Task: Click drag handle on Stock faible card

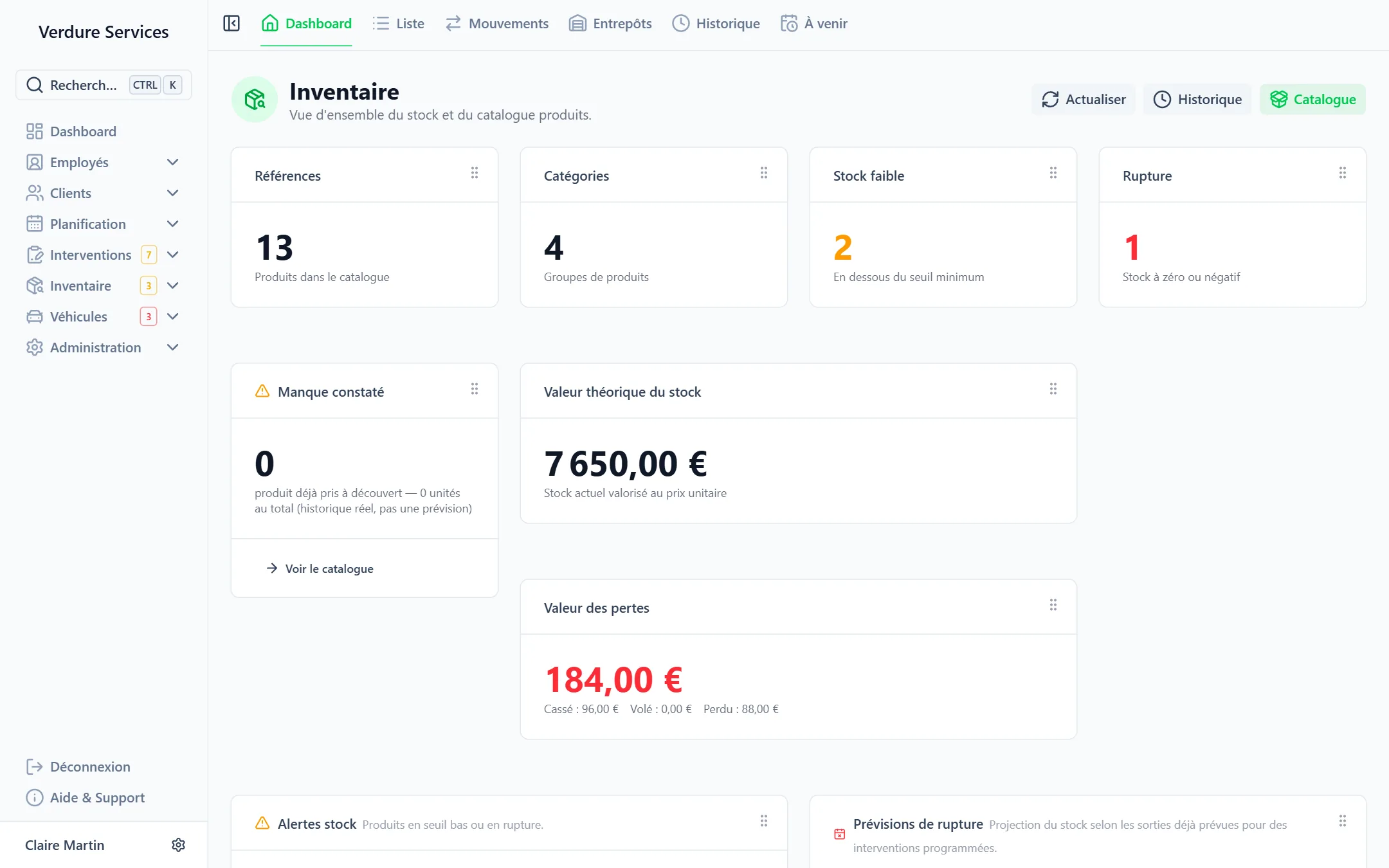Action: (x=1053, y=173)
